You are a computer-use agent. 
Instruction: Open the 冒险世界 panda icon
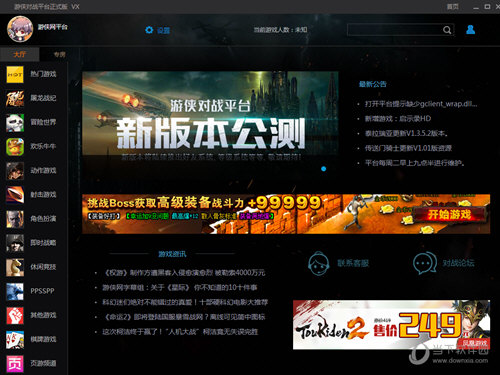(15, 123)
